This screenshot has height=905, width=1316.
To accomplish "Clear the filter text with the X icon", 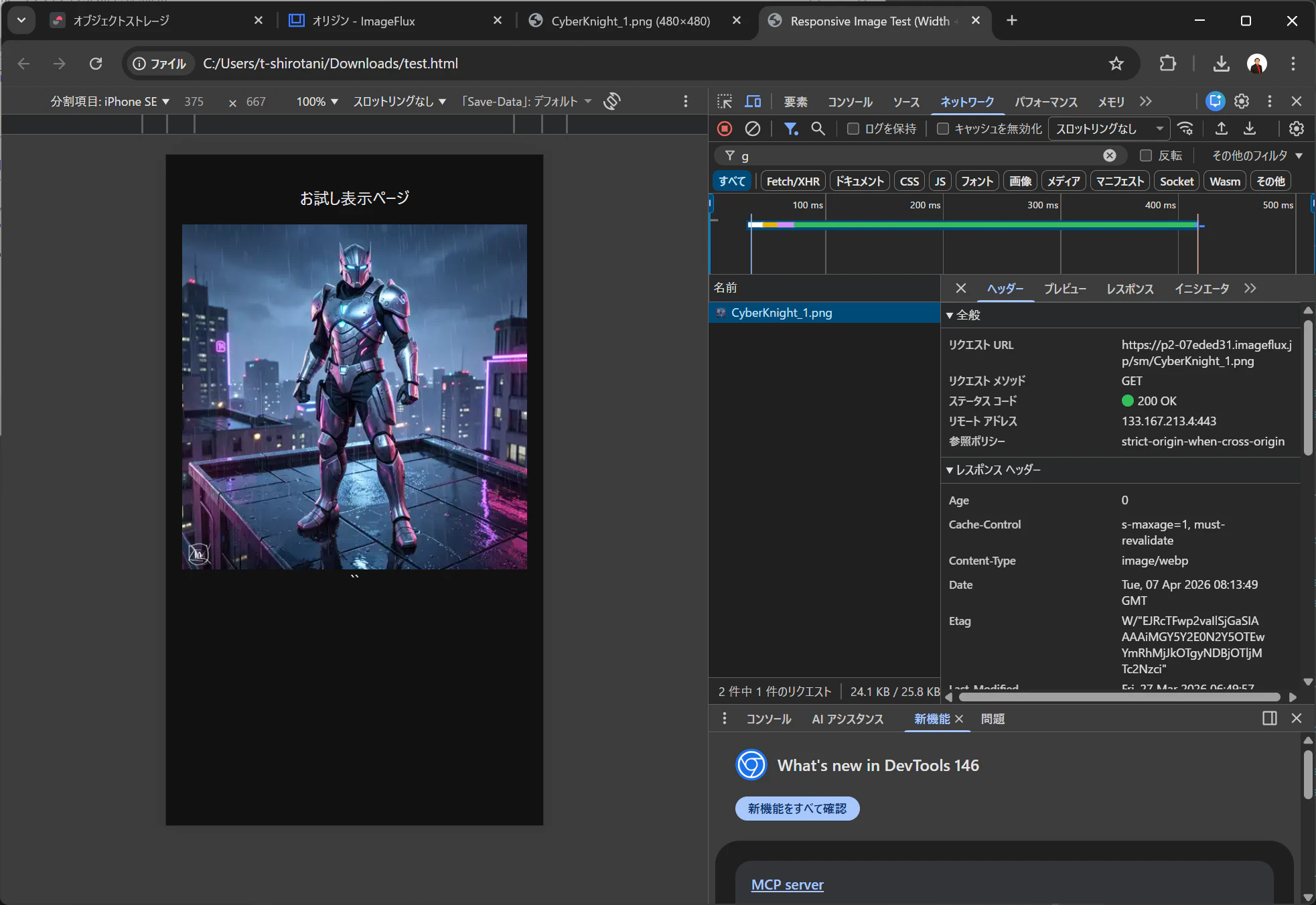I will (1110, 155).
